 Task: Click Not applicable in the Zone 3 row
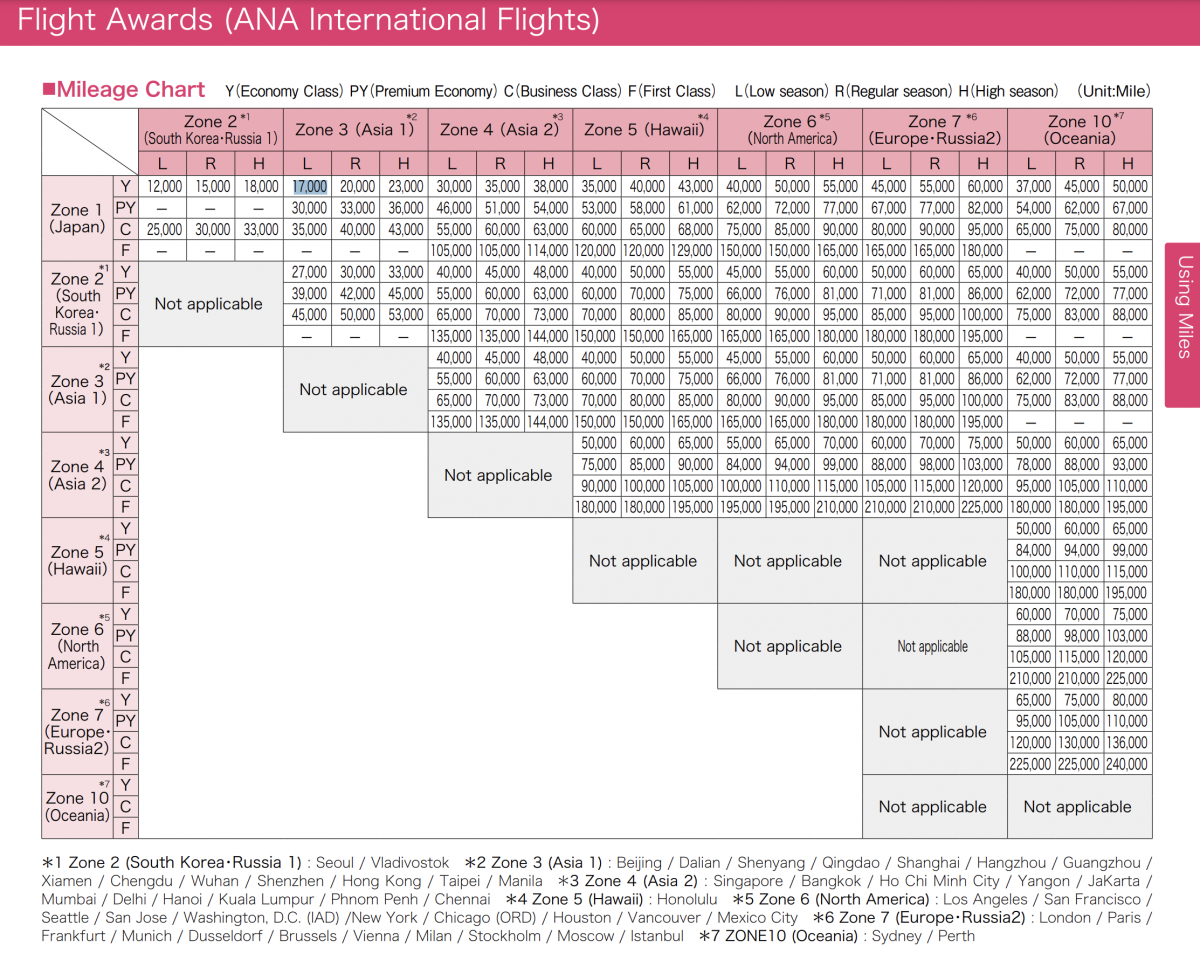tap(354, 390)
